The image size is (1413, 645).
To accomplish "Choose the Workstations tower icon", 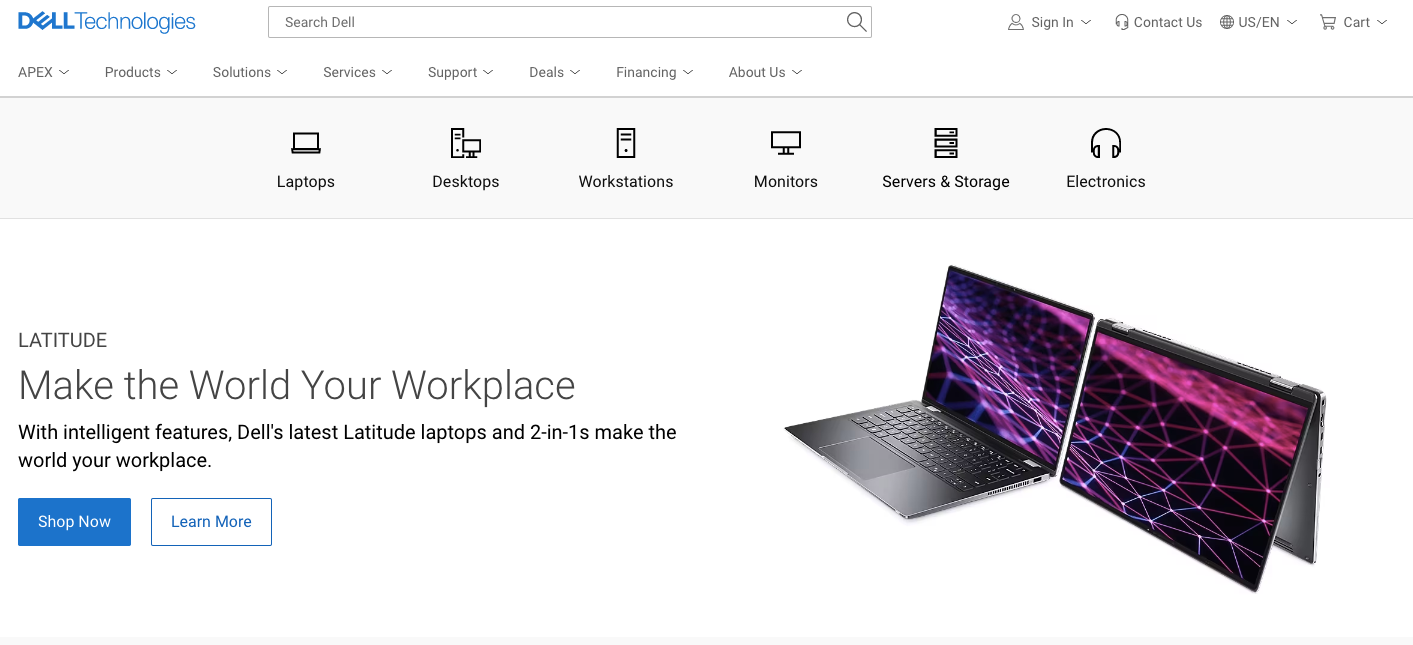I will pos(626,143).
